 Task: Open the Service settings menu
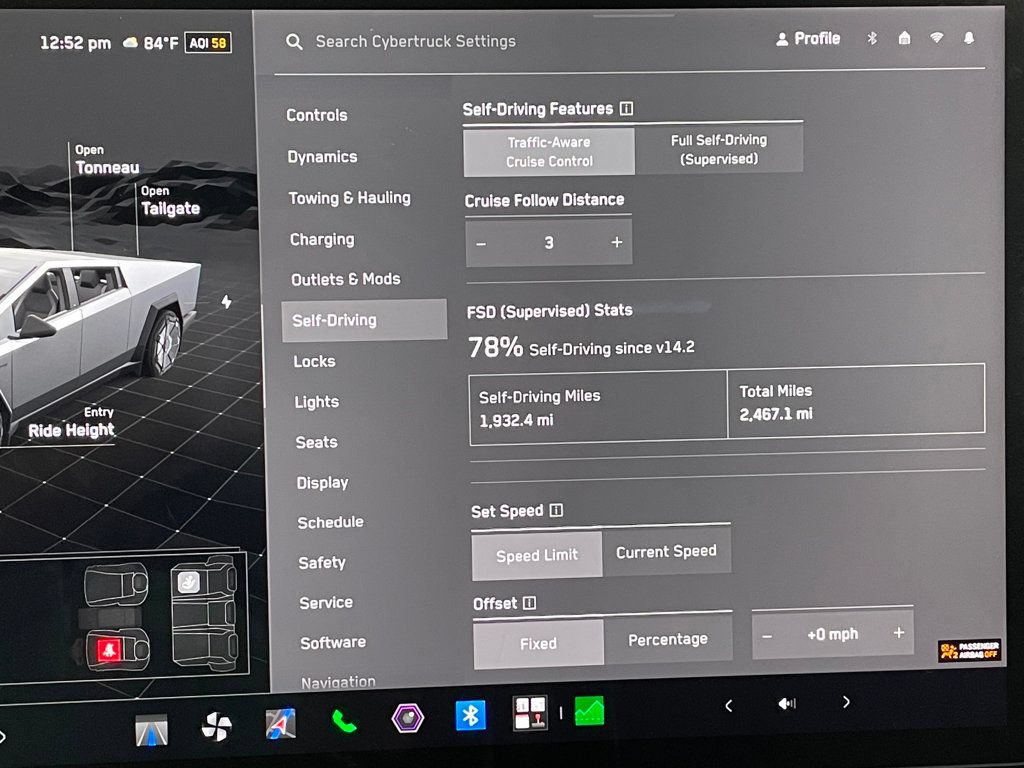[326, 603]
